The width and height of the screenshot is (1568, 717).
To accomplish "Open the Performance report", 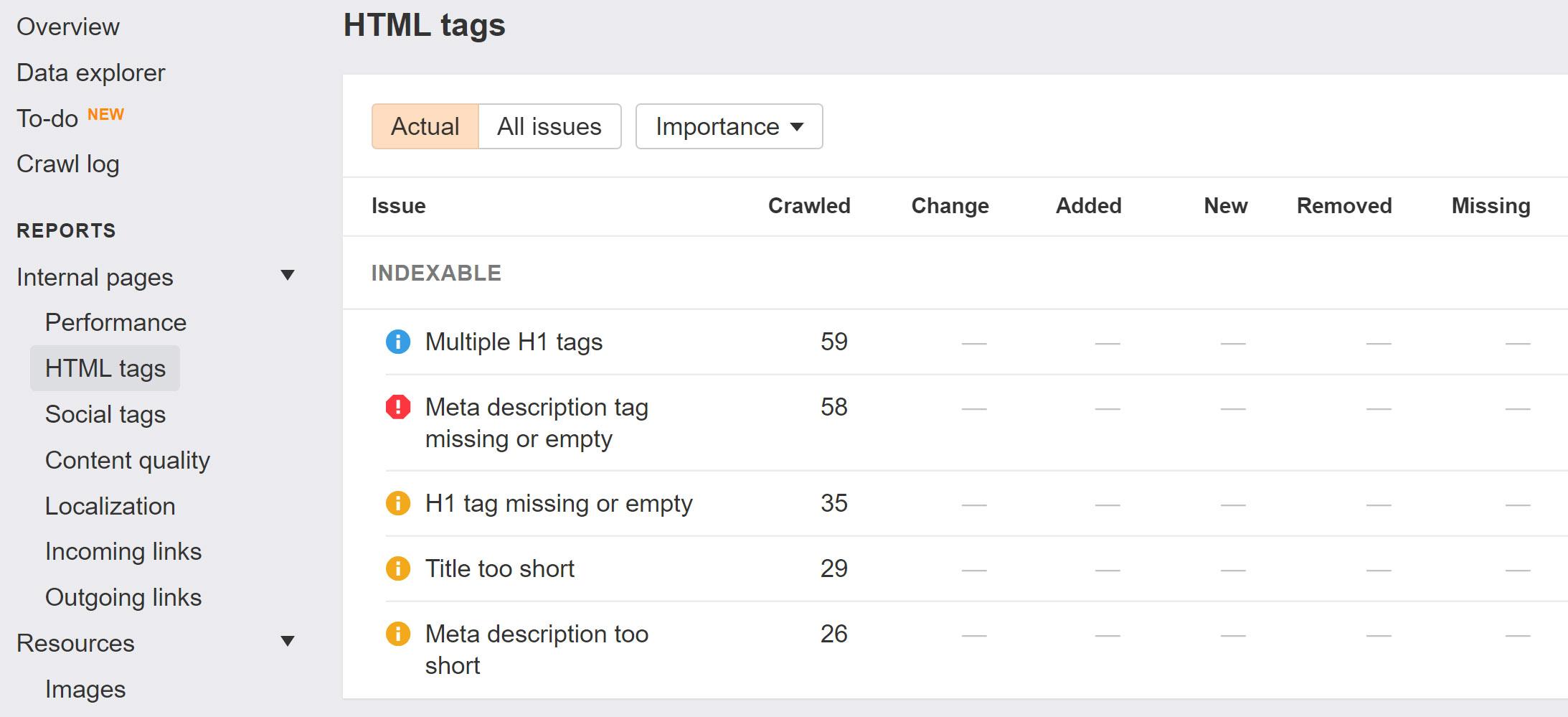I will [x=115, y=322].
